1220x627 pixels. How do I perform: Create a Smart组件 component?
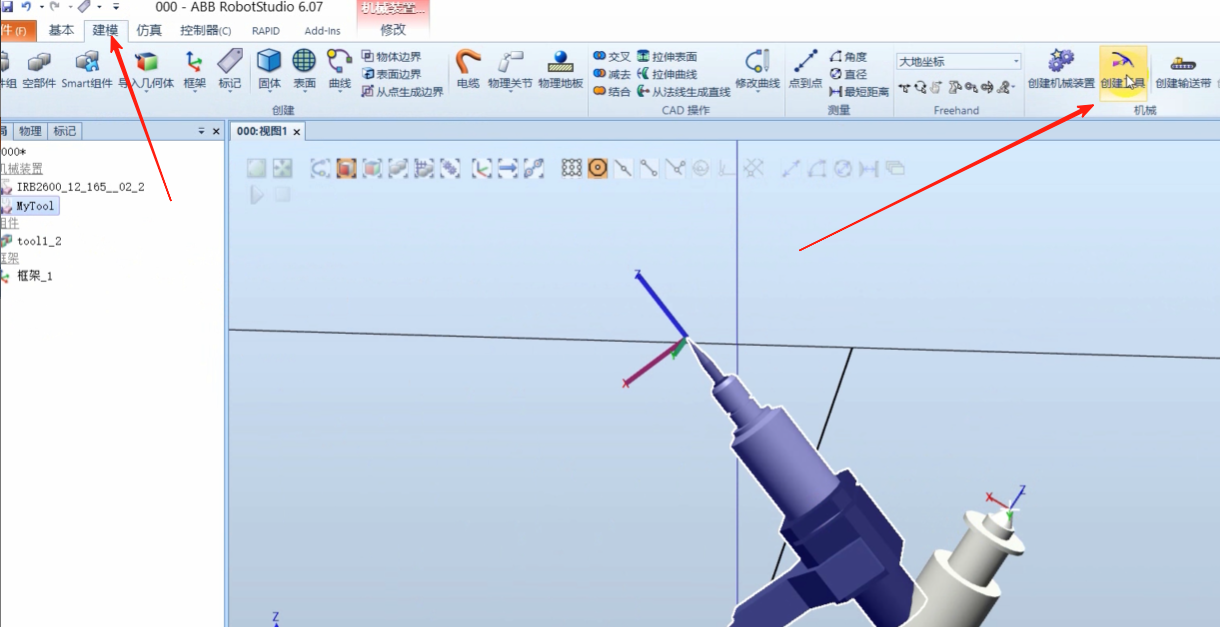point(87,70)
